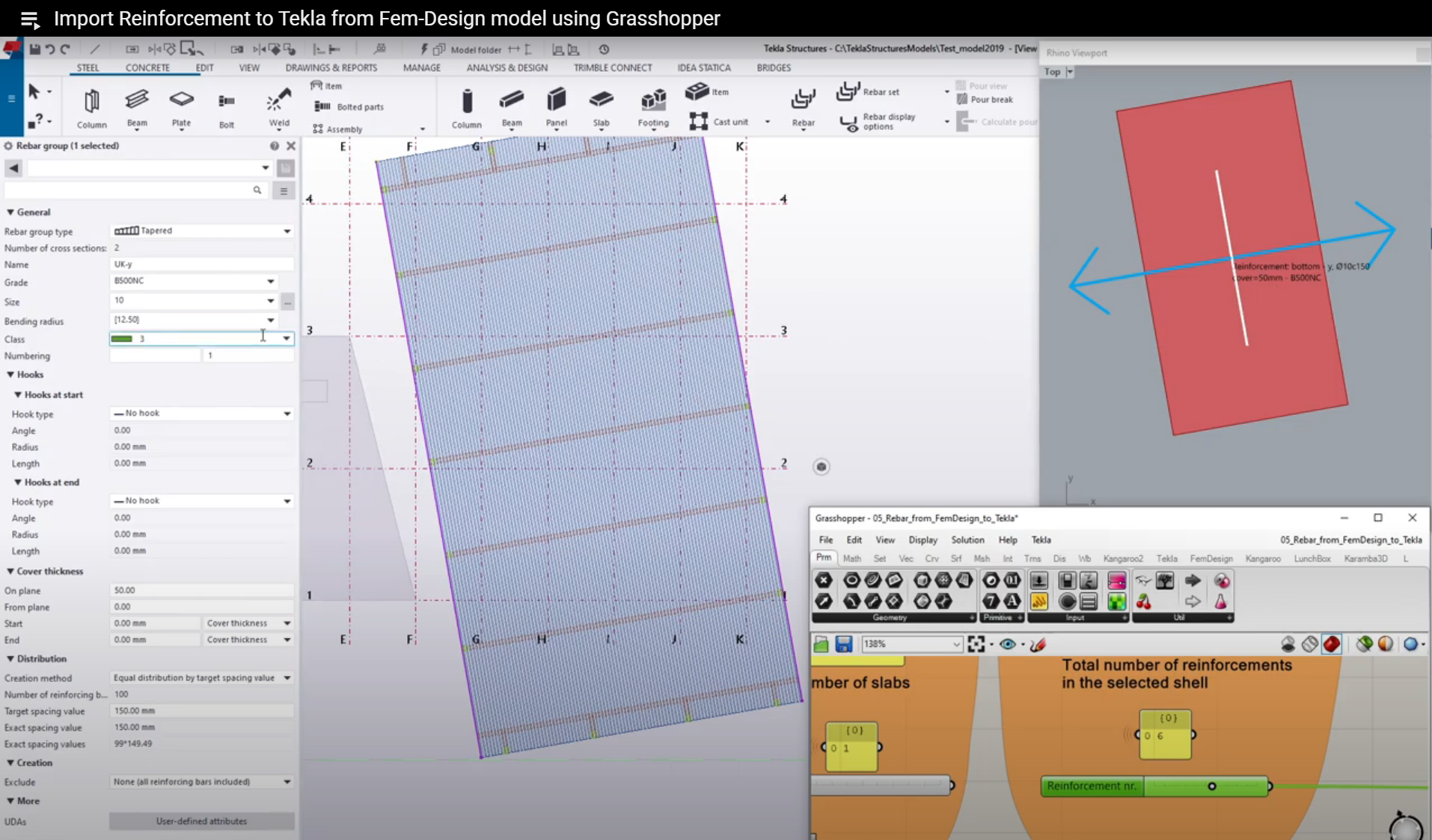Open Grasshopper FemDesign component tab

click(1211, 559)
